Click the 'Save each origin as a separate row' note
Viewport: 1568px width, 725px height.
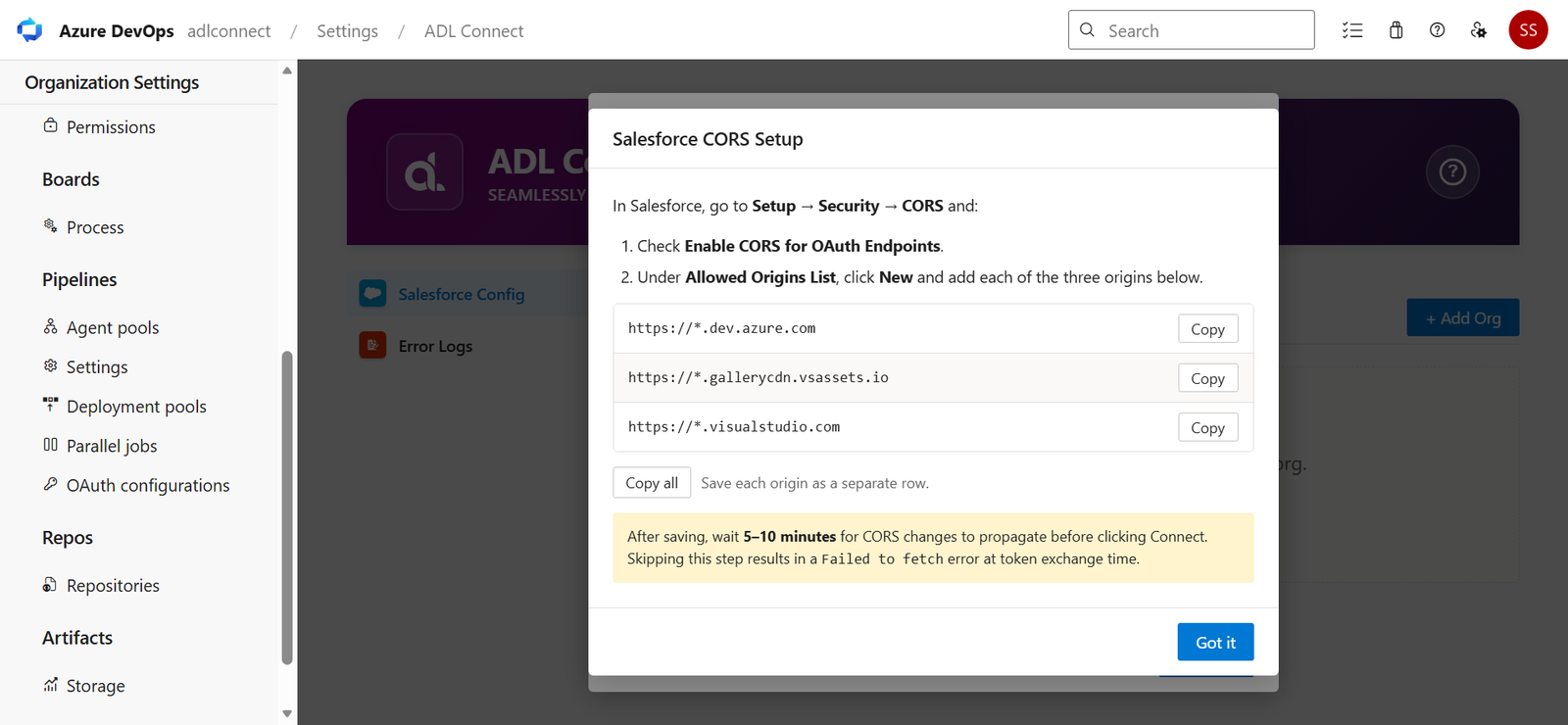(814, 483)
